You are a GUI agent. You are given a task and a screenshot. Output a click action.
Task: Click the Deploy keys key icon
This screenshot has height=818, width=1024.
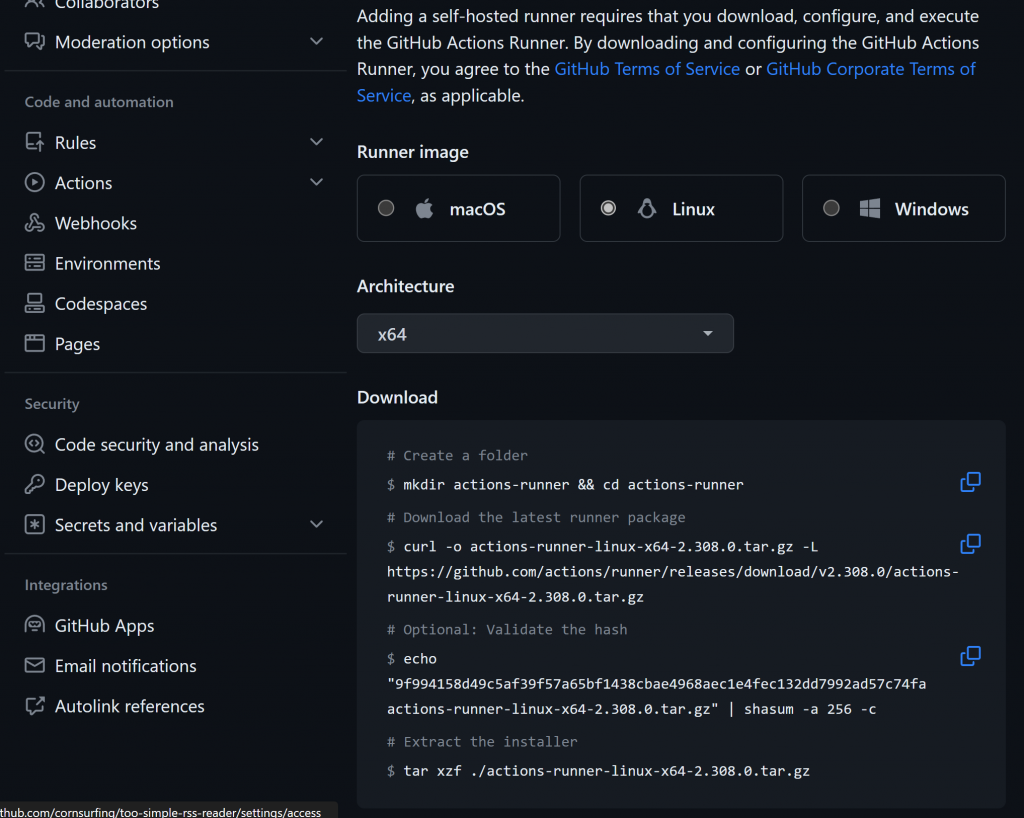[x=35, y=484]
